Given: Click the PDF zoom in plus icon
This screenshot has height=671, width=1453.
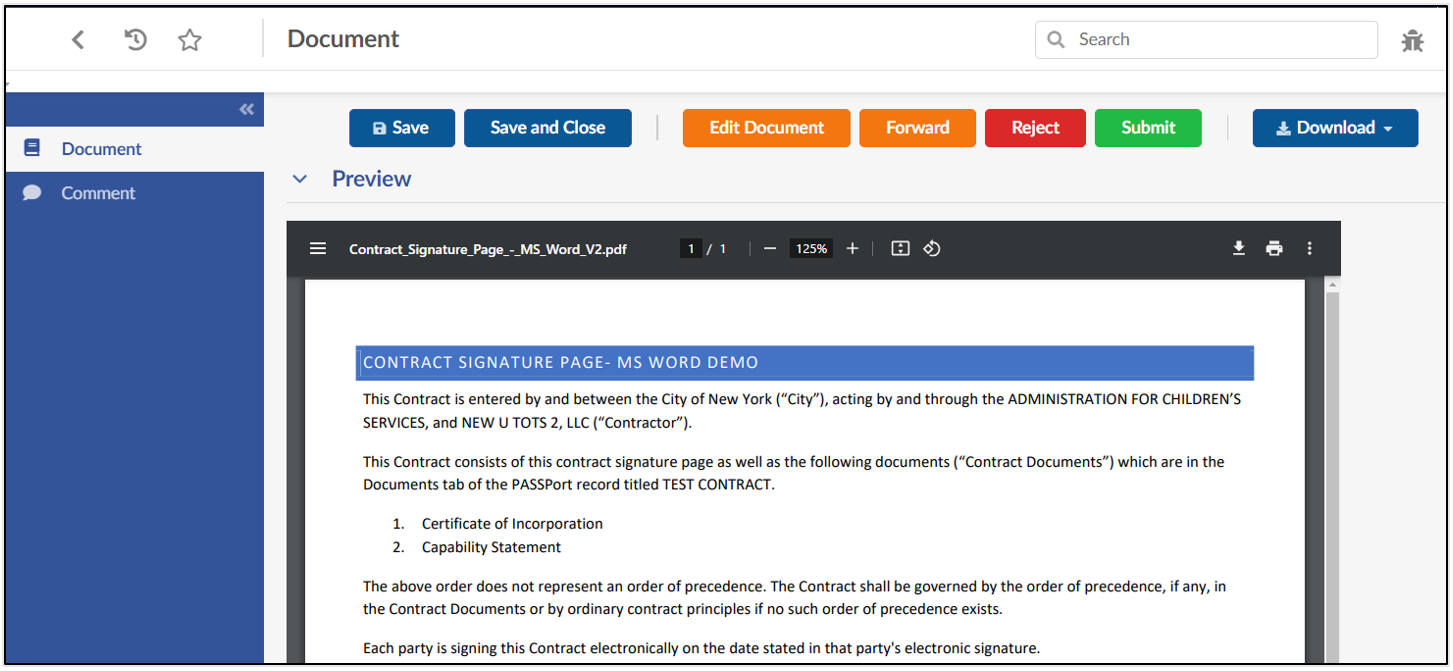Looking at the screenshot, I should pos(852,249).
